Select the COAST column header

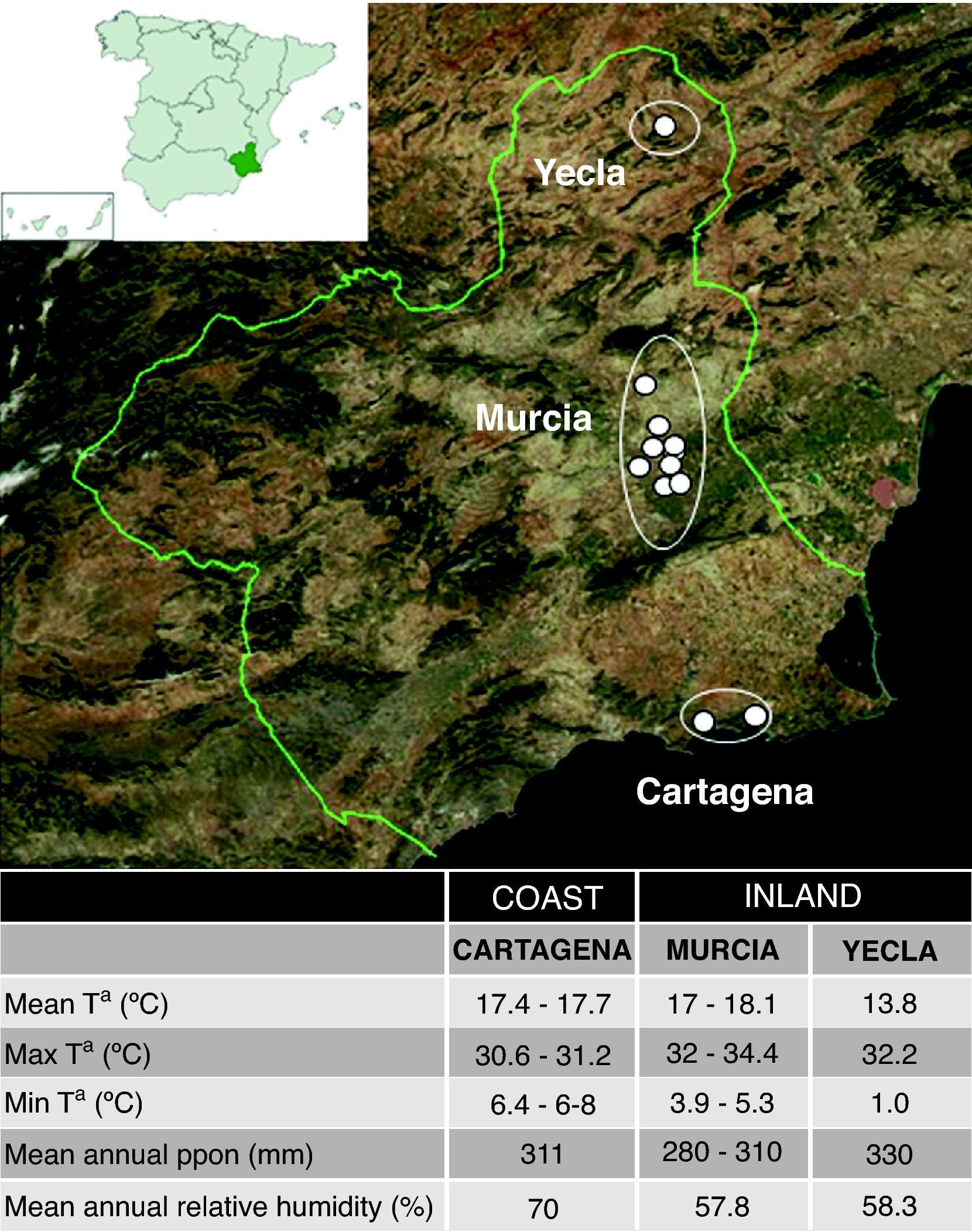coord(547,898)
